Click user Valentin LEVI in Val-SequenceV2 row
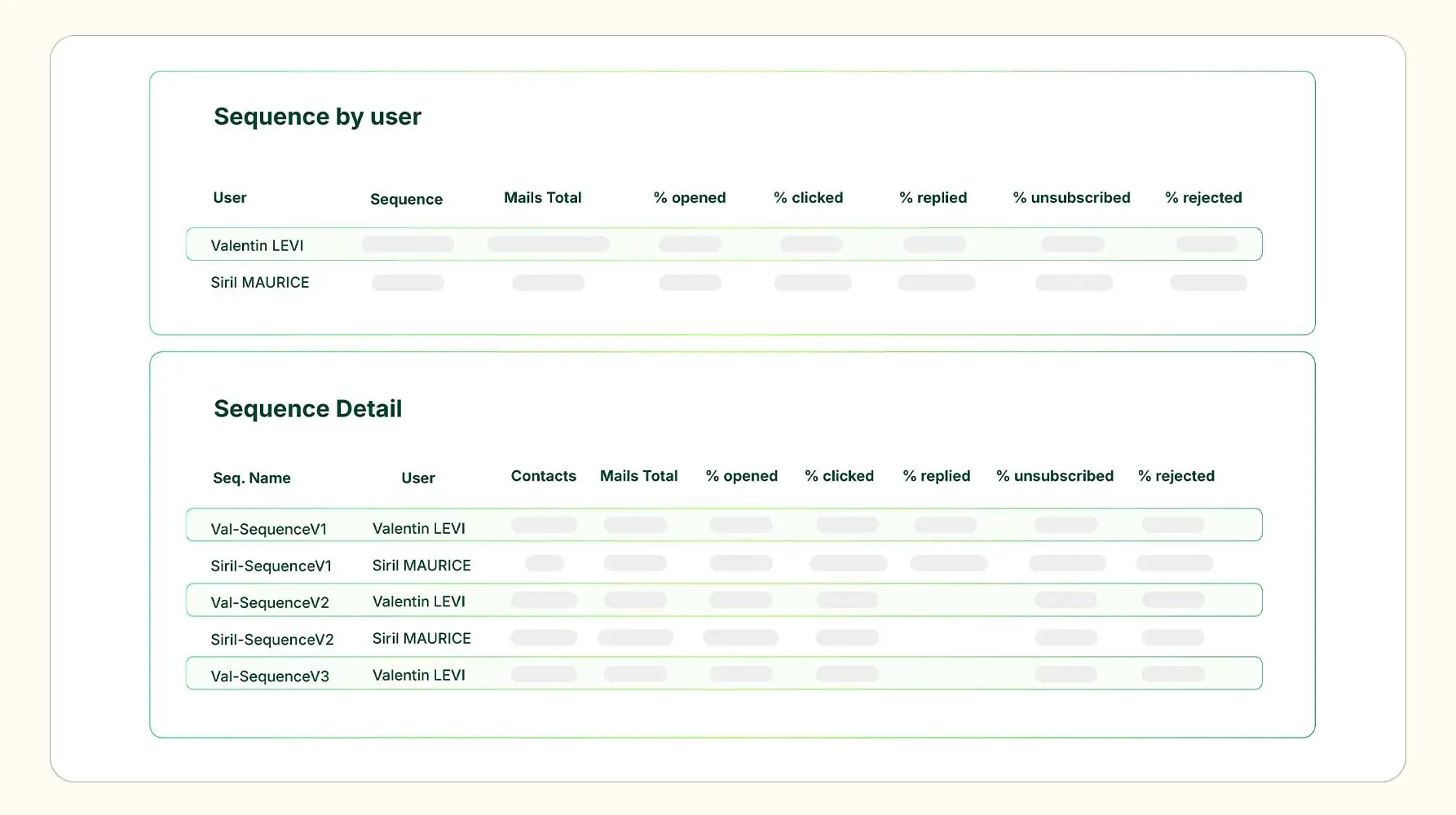This screenshot has width=1456, height=815. [418, 601]
